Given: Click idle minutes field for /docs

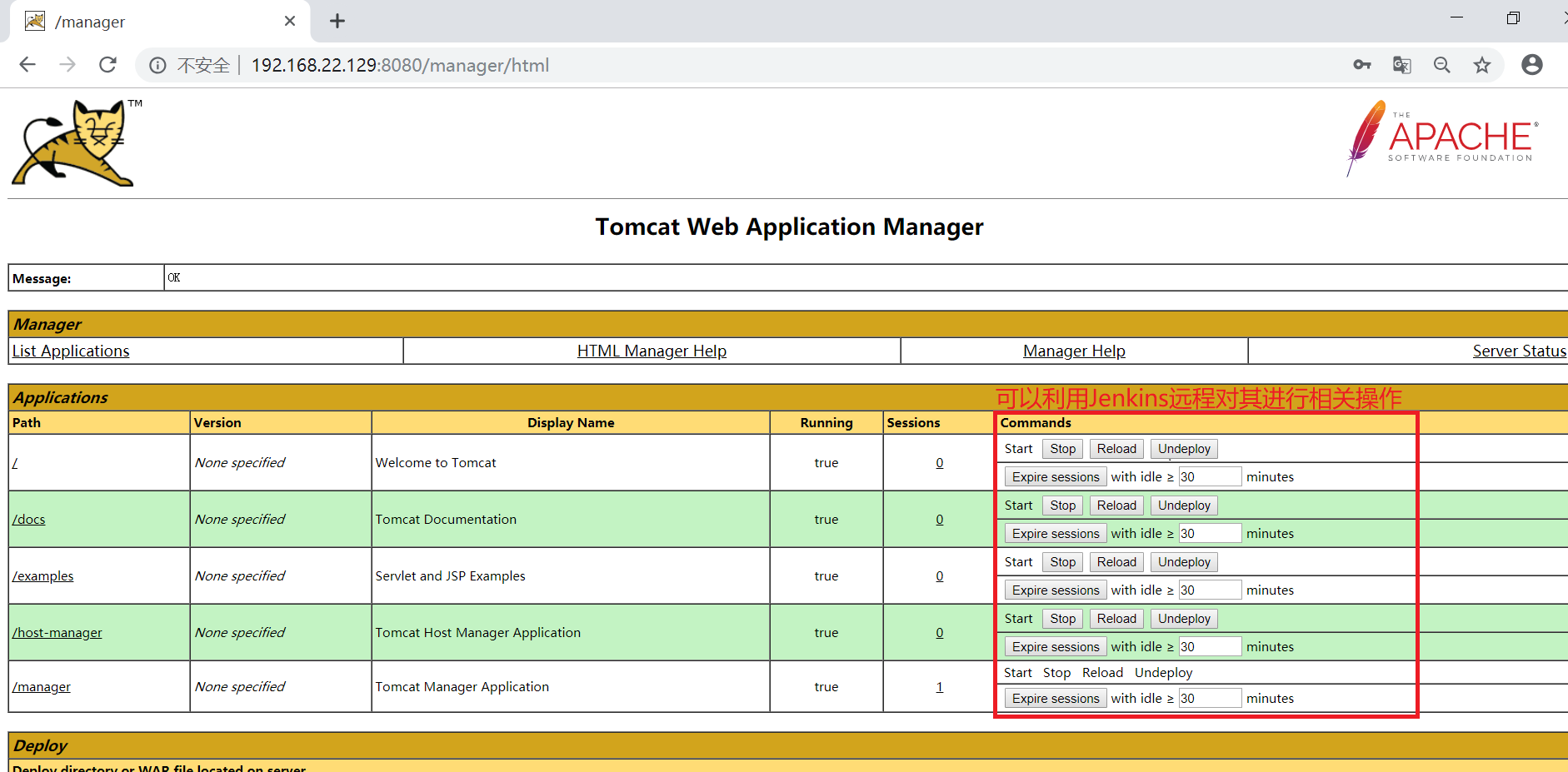Looking at the screenshot, I should [1210, 534].
